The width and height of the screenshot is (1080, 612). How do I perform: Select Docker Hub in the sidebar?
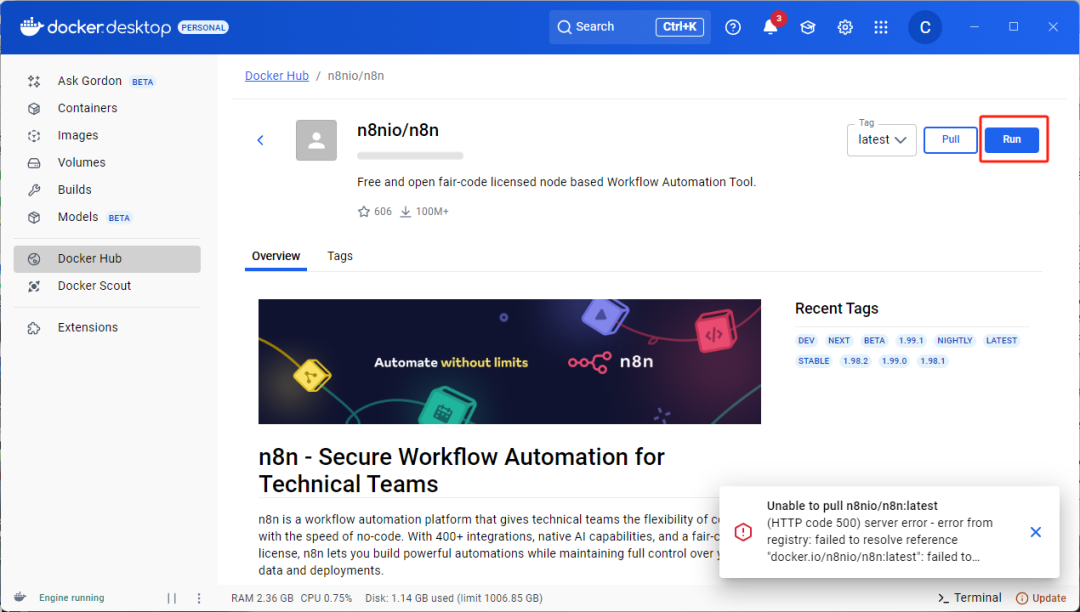tap(107, 259)
